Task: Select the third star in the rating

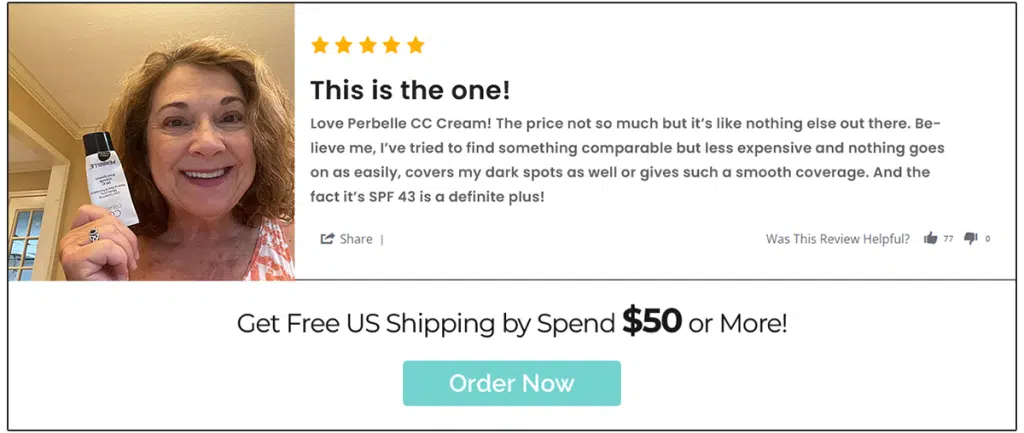Action: pos(368,45)
